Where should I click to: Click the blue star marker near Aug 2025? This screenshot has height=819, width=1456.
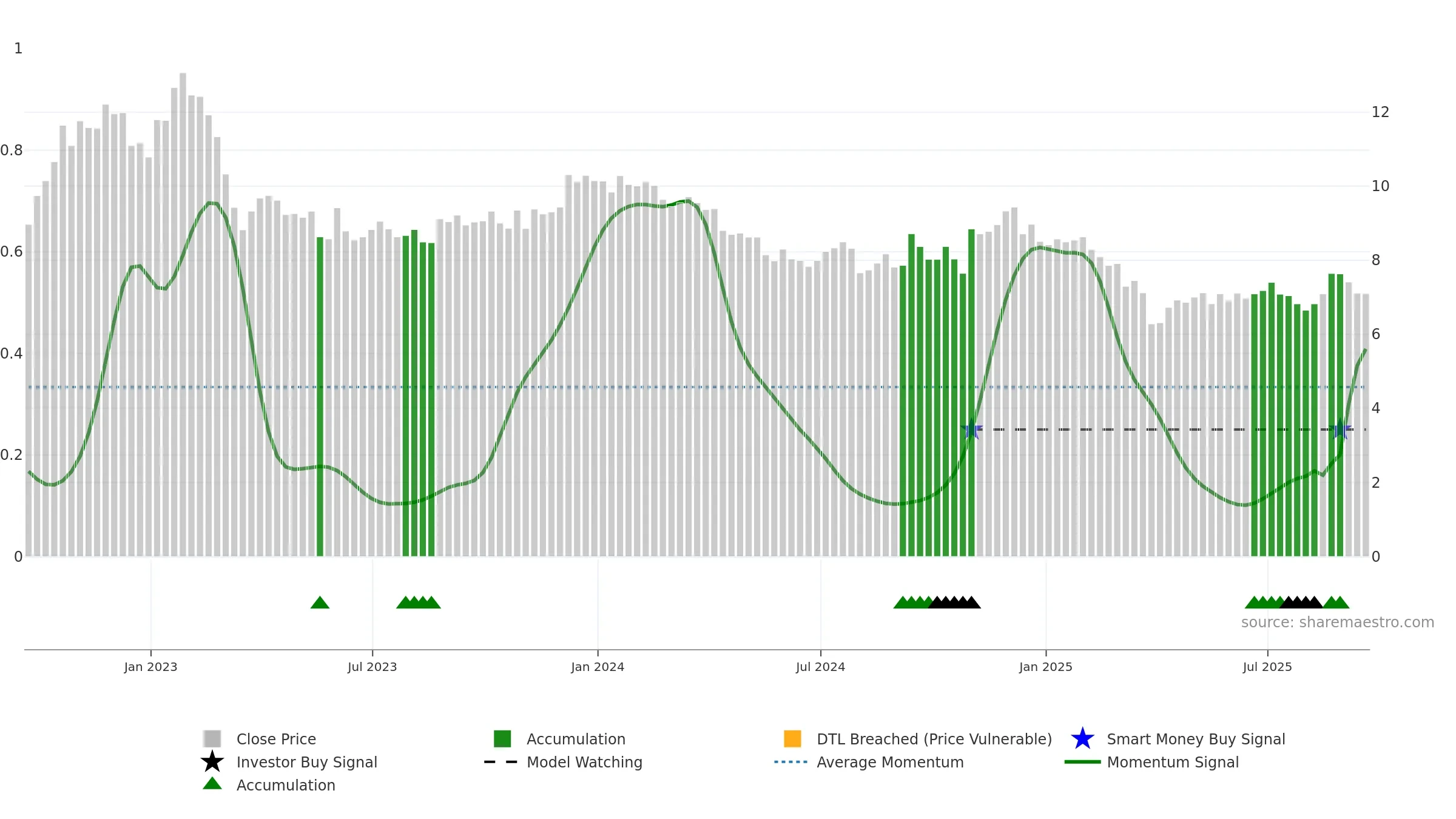(x=1340, y=430)
